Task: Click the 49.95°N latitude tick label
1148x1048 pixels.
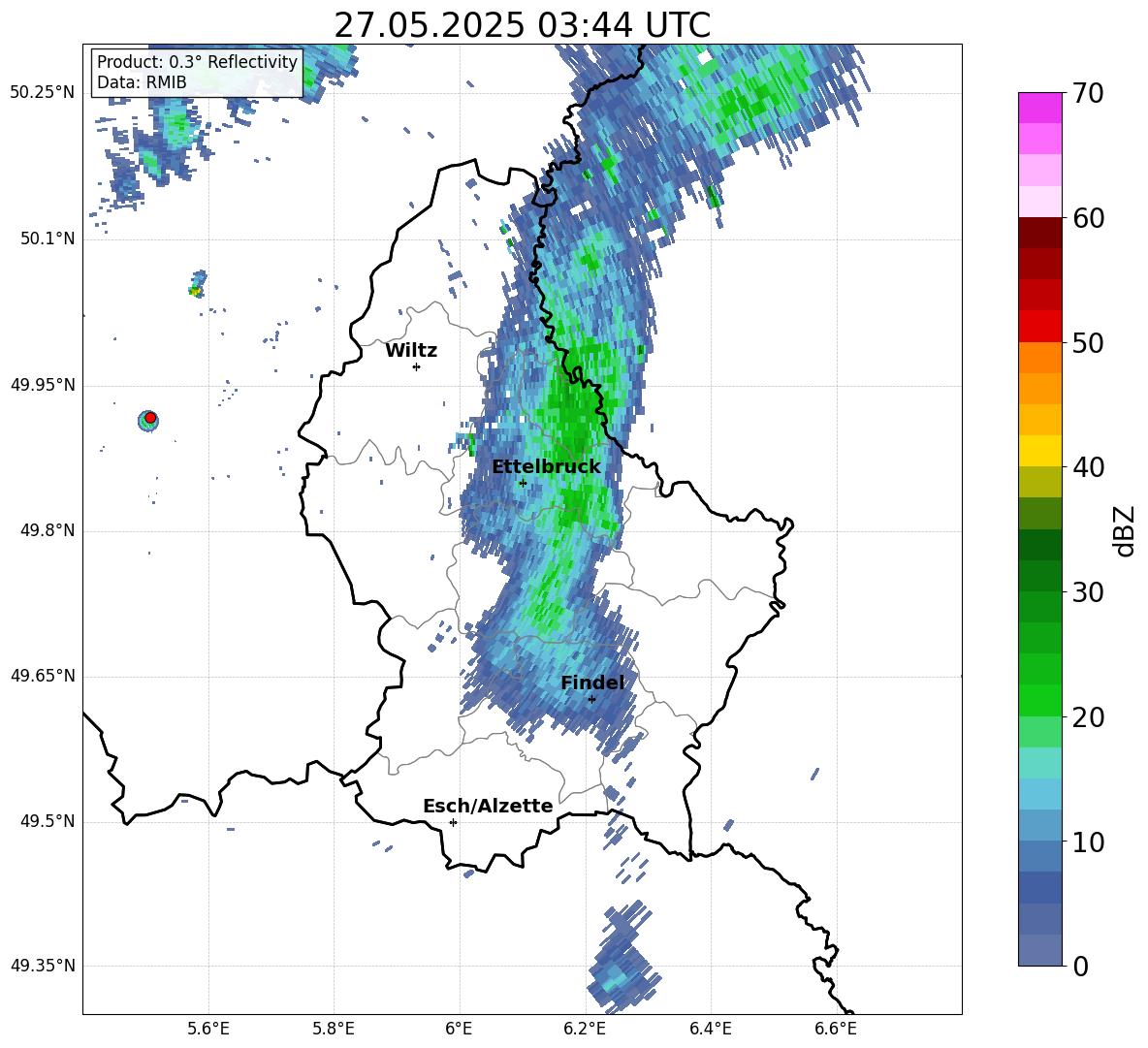Action: pyautogui.click(x=43, y=385)
